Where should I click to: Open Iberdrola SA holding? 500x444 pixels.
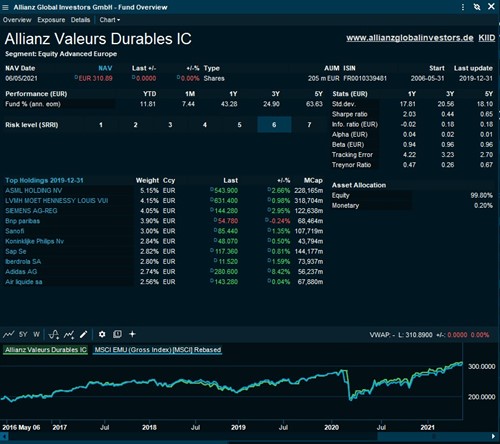[23, 262]
